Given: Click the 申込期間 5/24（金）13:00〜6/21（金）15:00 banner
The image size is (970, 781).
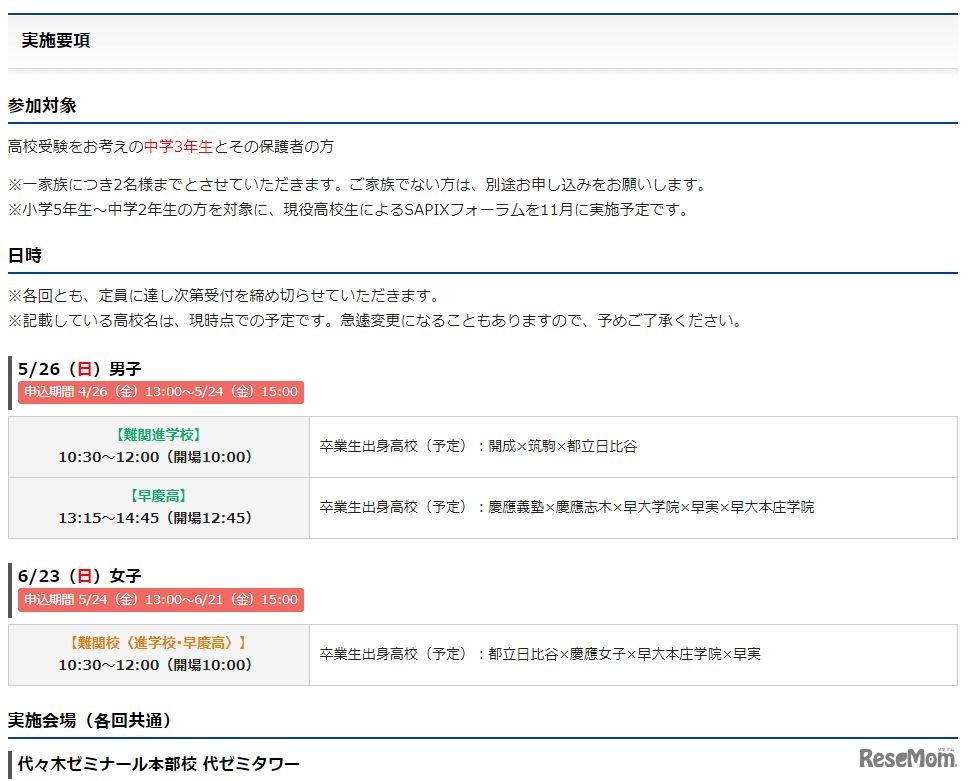Looking at the screenshot, I should tap(160, 599).
